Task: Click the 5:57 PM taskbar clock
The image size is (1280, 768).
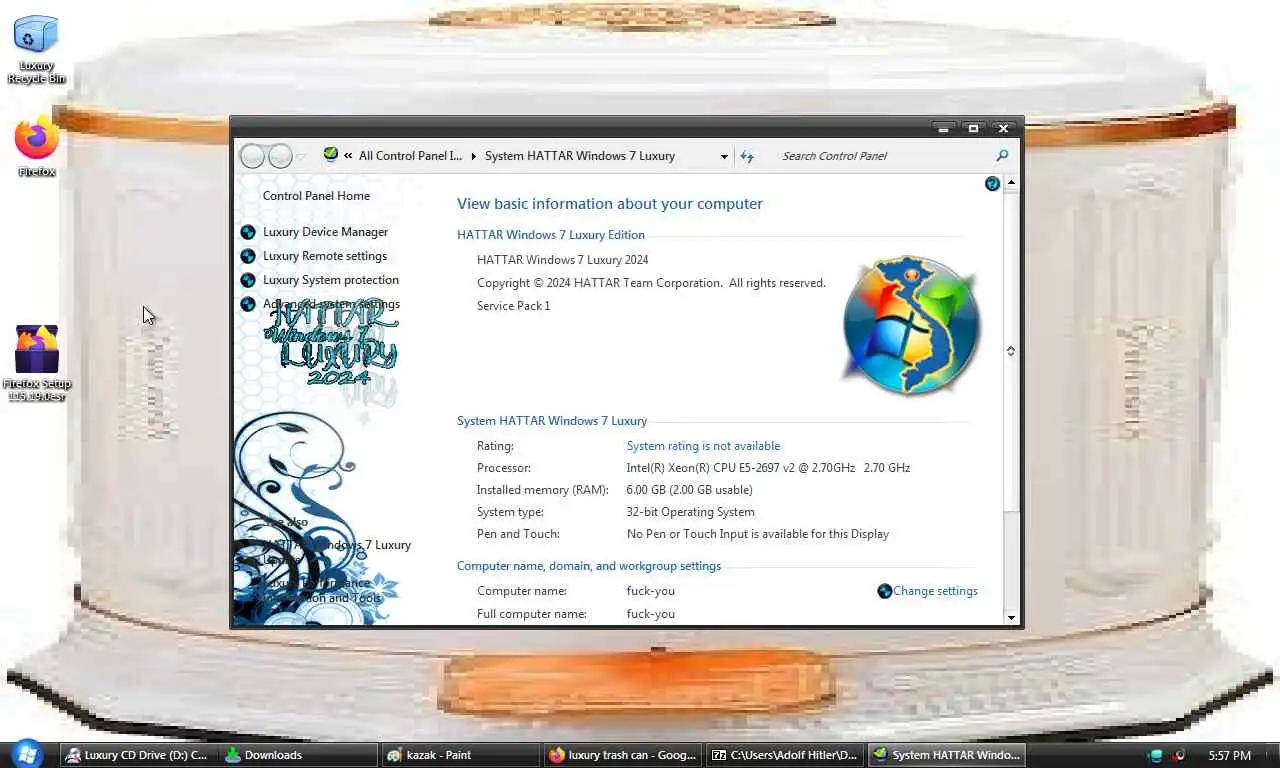Action: click(x=1229, y=756)
